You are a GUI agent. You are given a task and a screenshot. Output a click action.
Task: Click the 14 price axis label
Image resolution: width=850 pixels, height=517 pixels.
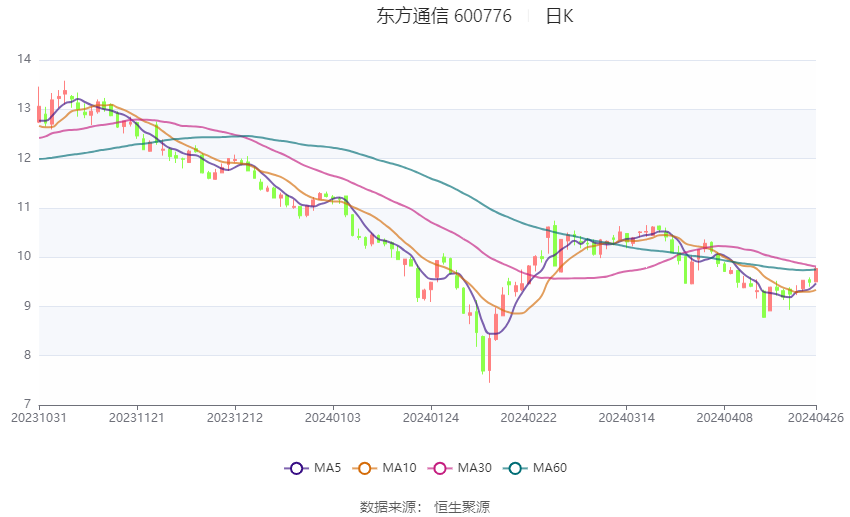pyautogui.click(x=24, y=60)
